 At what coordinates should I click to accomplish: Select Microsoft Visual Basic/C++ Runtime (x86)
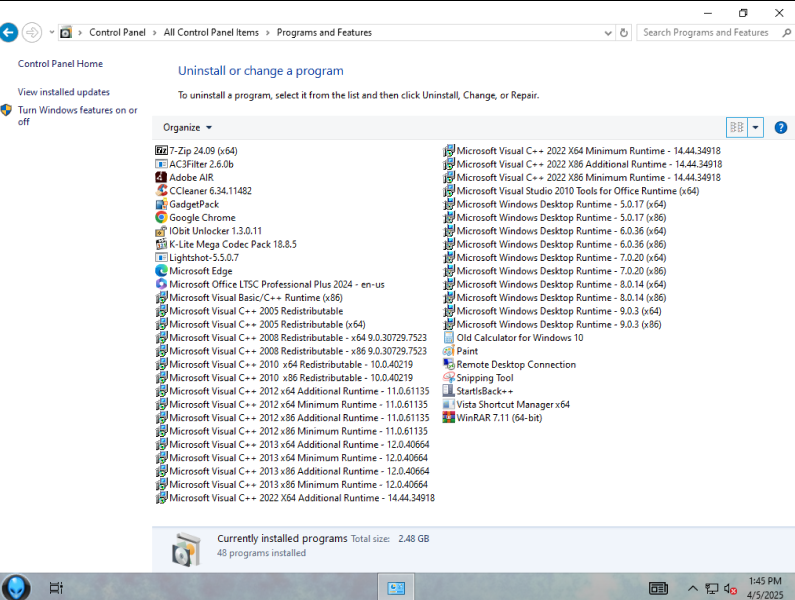tap(249, 298)
